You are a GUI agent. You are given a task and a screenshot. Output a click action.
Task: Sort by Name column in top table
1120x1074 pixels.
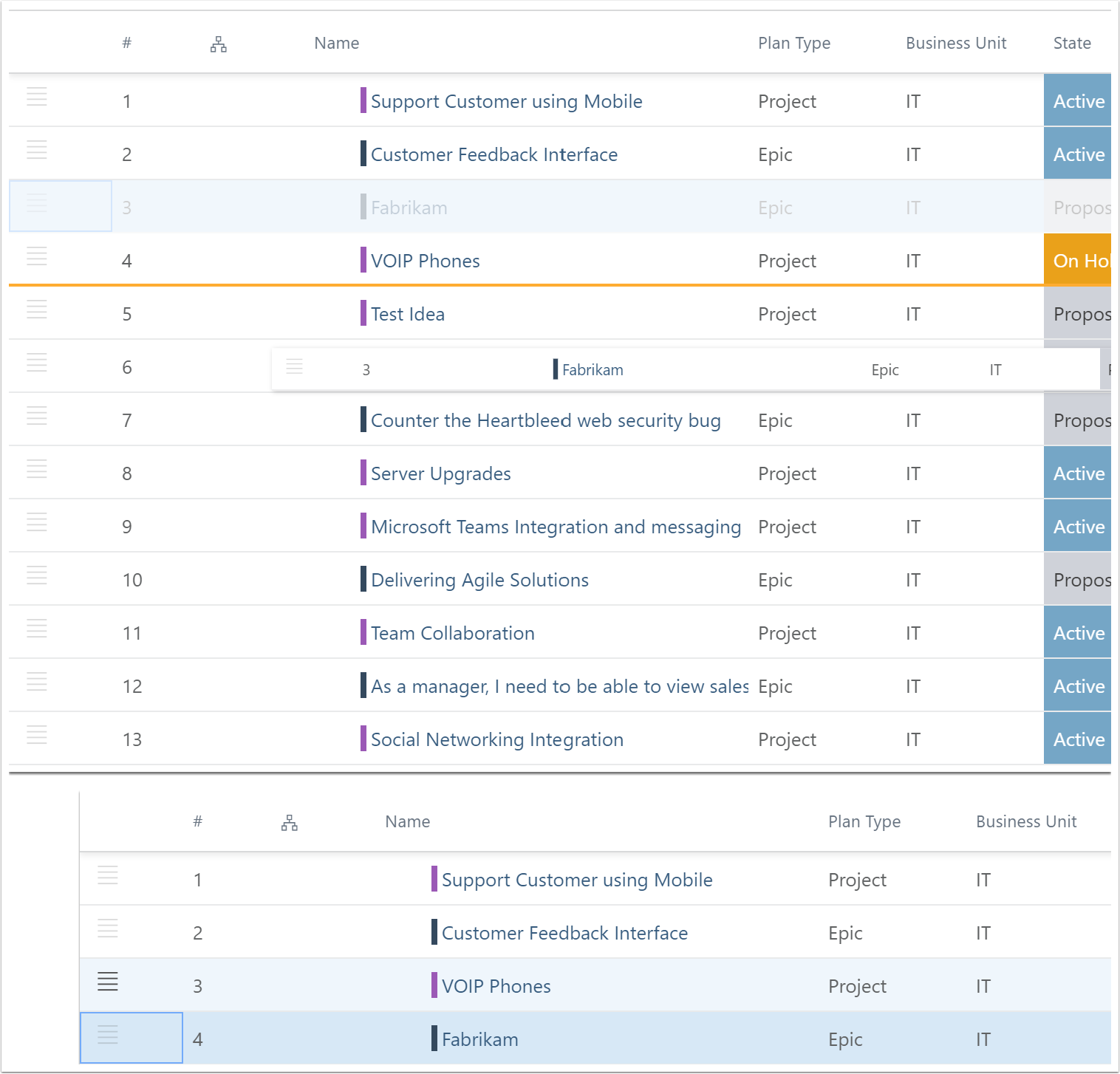pyautogui.click(x=337, y=43)
